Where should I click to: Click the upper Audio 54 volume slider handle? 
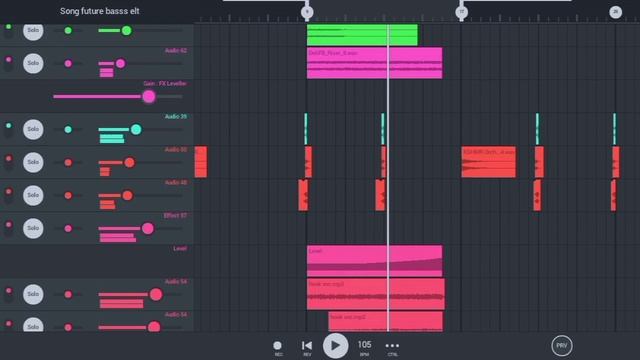tap(156, 294)
